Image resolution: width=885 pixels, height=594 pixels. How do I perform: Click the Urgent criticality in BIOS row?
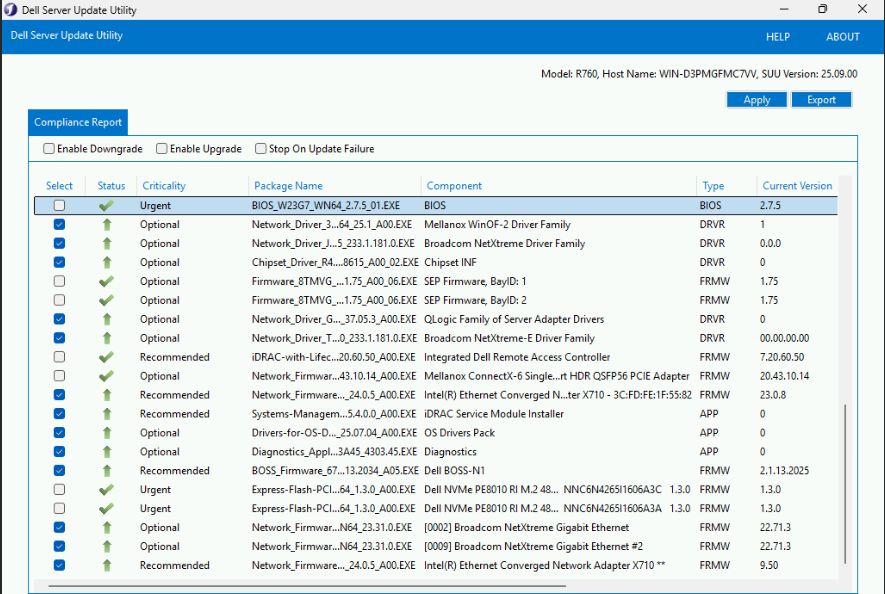(155, 206)
